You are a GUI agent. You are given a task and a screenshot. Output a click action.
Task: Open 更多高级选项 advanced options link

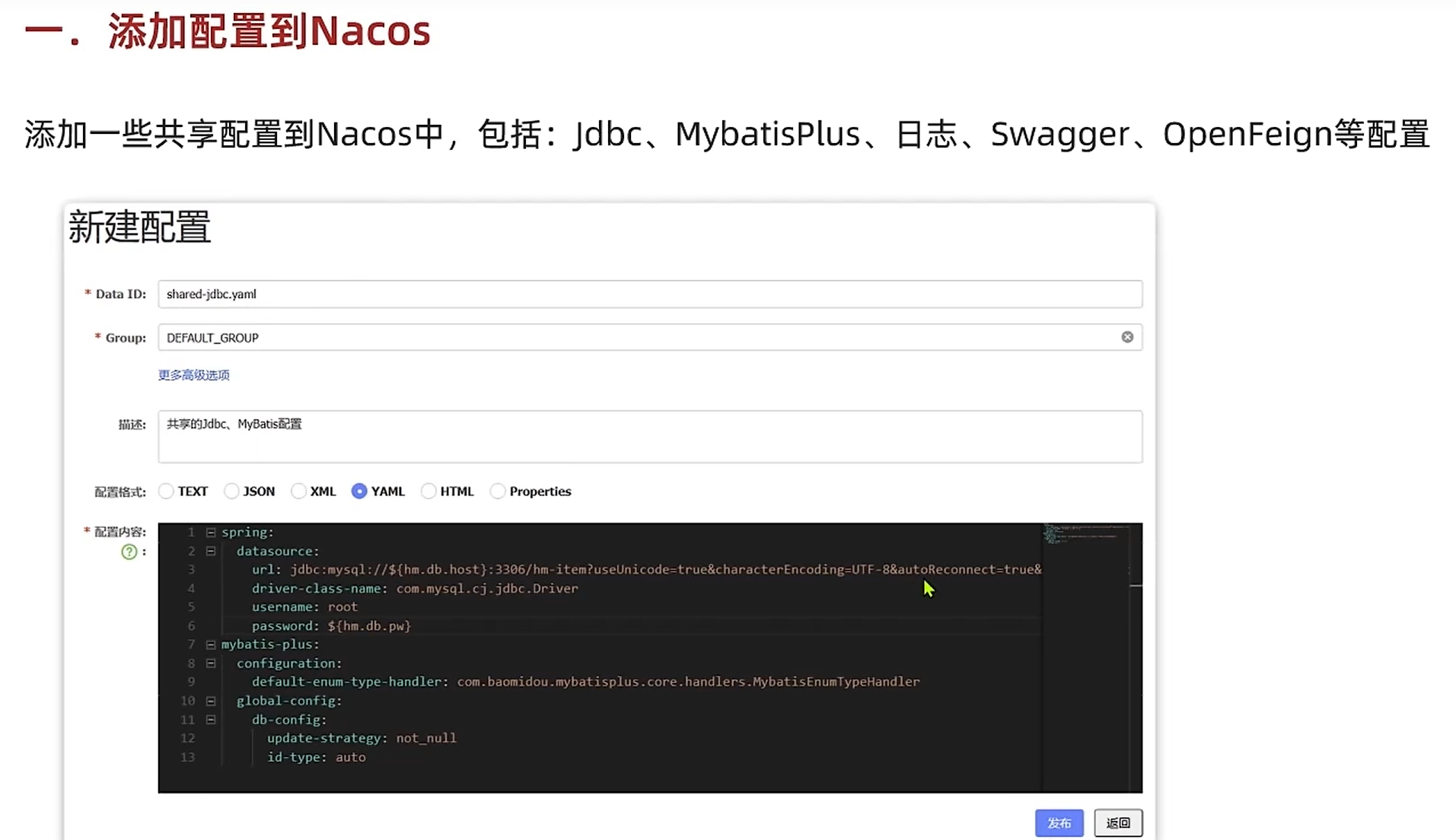(x=194, y=375)
